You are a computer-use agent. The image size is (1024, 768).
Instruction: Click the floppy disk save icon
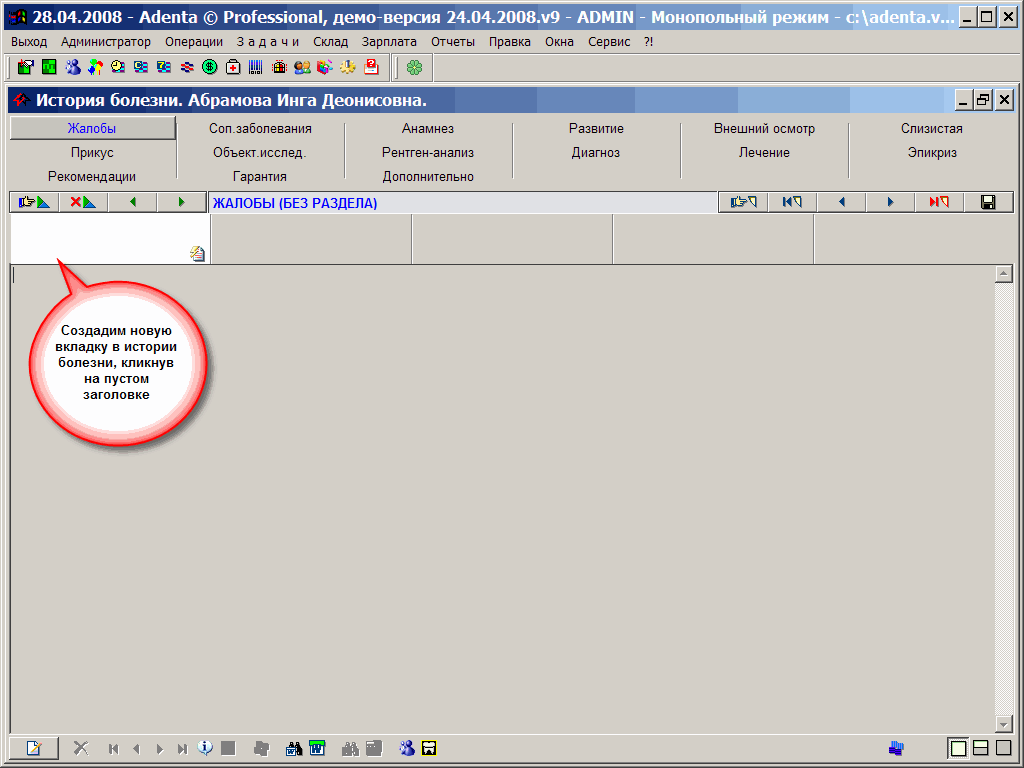tap(988, 202)
